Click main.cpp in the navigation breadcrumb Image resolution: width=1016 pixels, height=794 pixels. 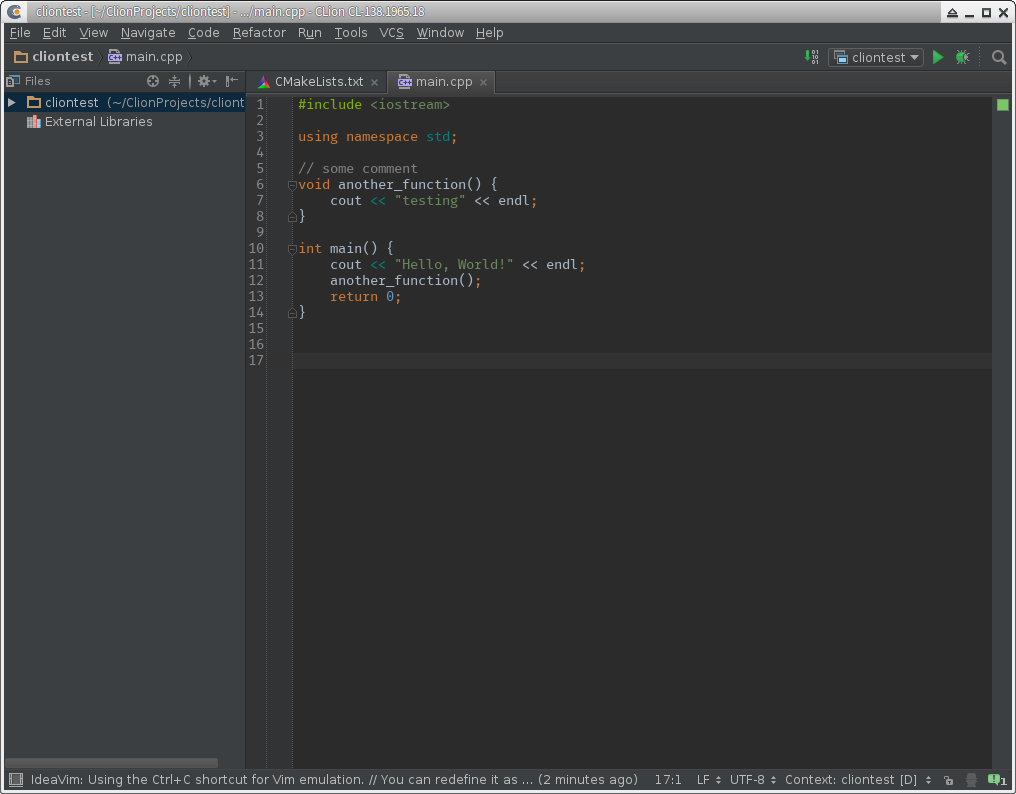(154, 57)
